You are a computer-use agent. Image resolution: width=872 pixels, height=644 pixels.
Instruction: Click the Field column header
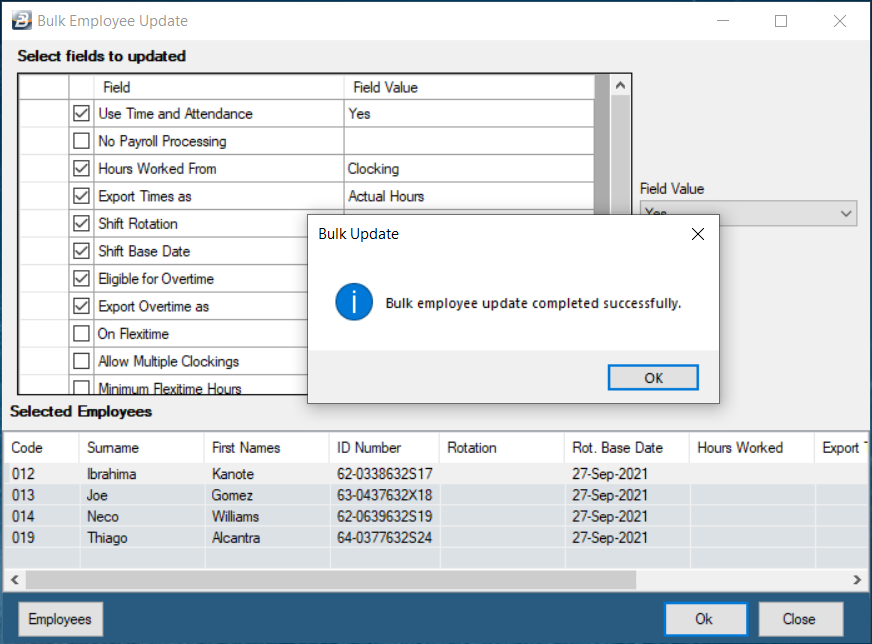(219, 87)
